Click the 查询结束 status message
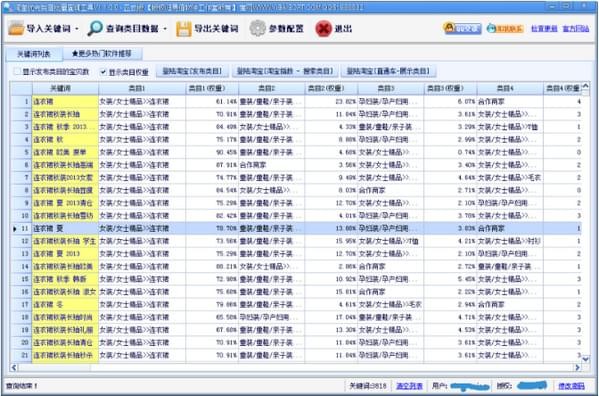Screen dimensions: 599x396 coord(21,386)
